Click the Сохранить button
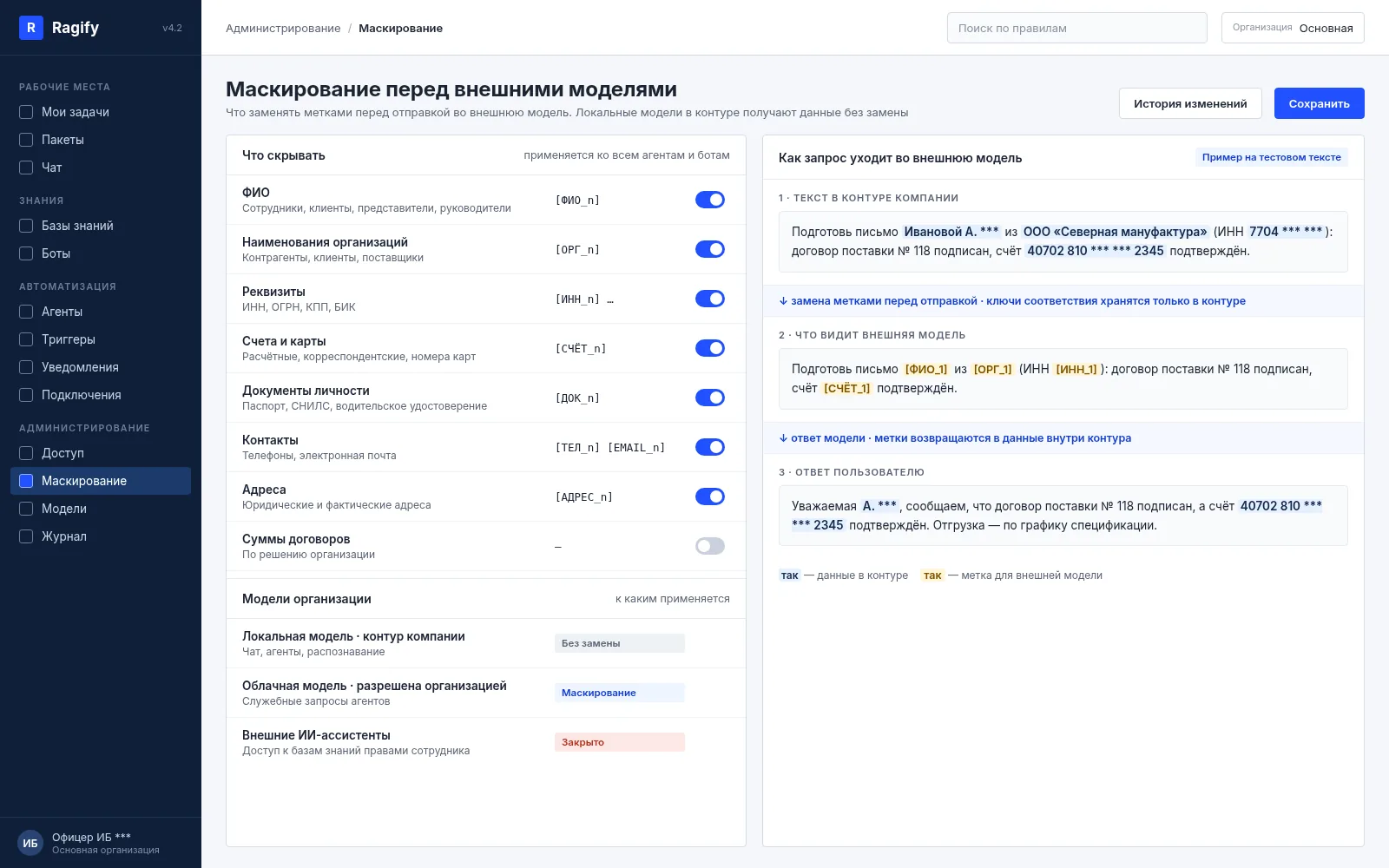 pyautogui.click(x=1319, y=103)
